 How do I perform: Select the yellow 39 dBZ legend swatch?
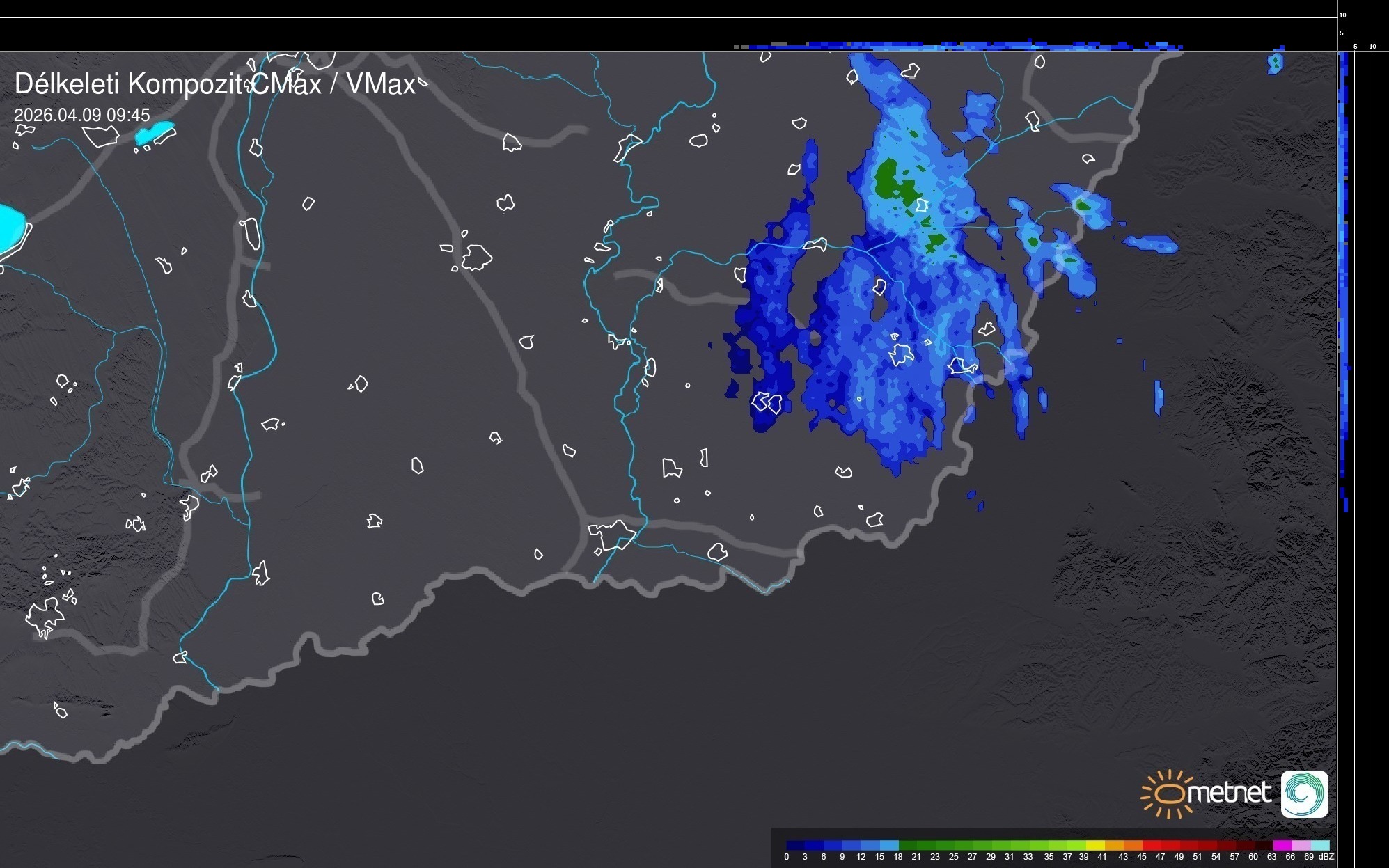click(1095, 845)
